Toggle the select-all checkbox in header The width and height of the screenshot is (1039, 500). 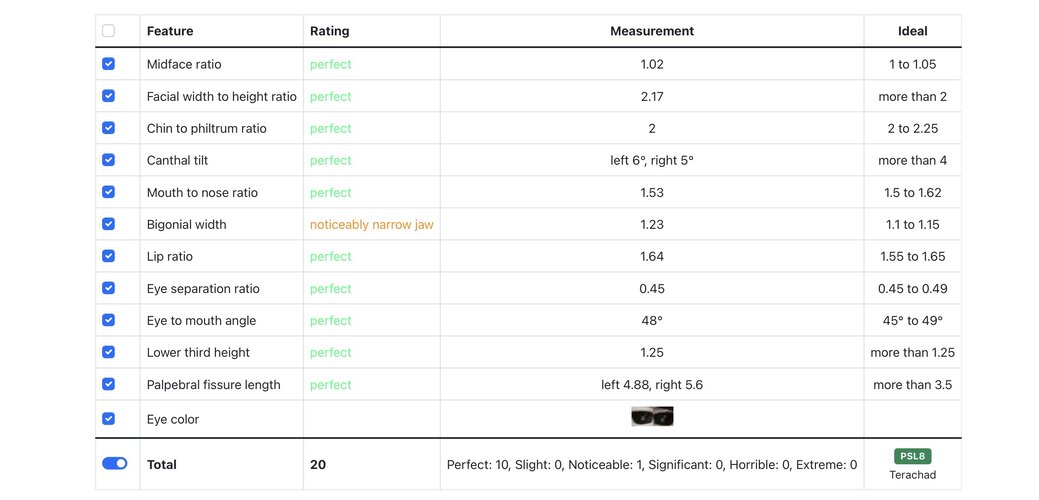coord(108,31)
